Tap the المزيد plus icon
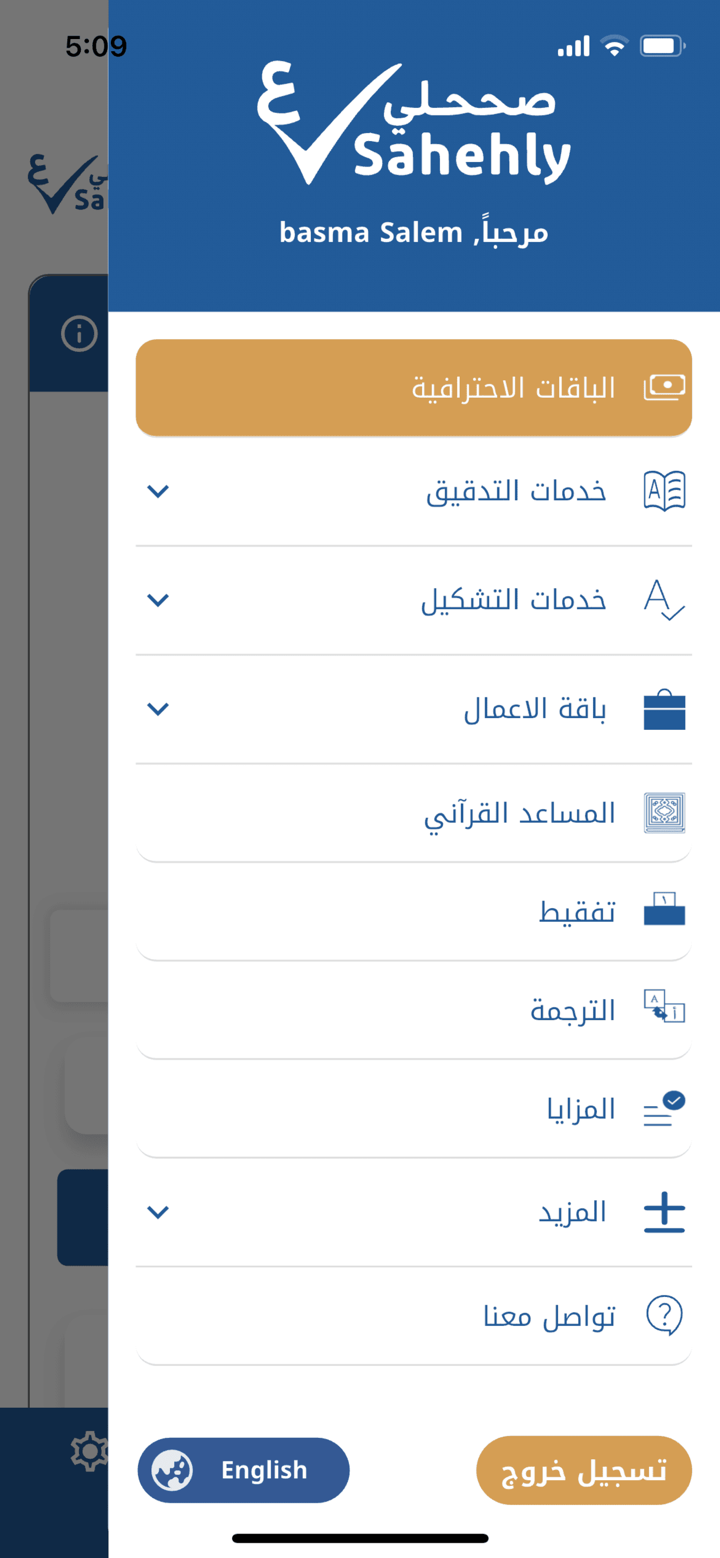The width and height of the screenshot is (720, 1558). click(x=663, y=1211)
